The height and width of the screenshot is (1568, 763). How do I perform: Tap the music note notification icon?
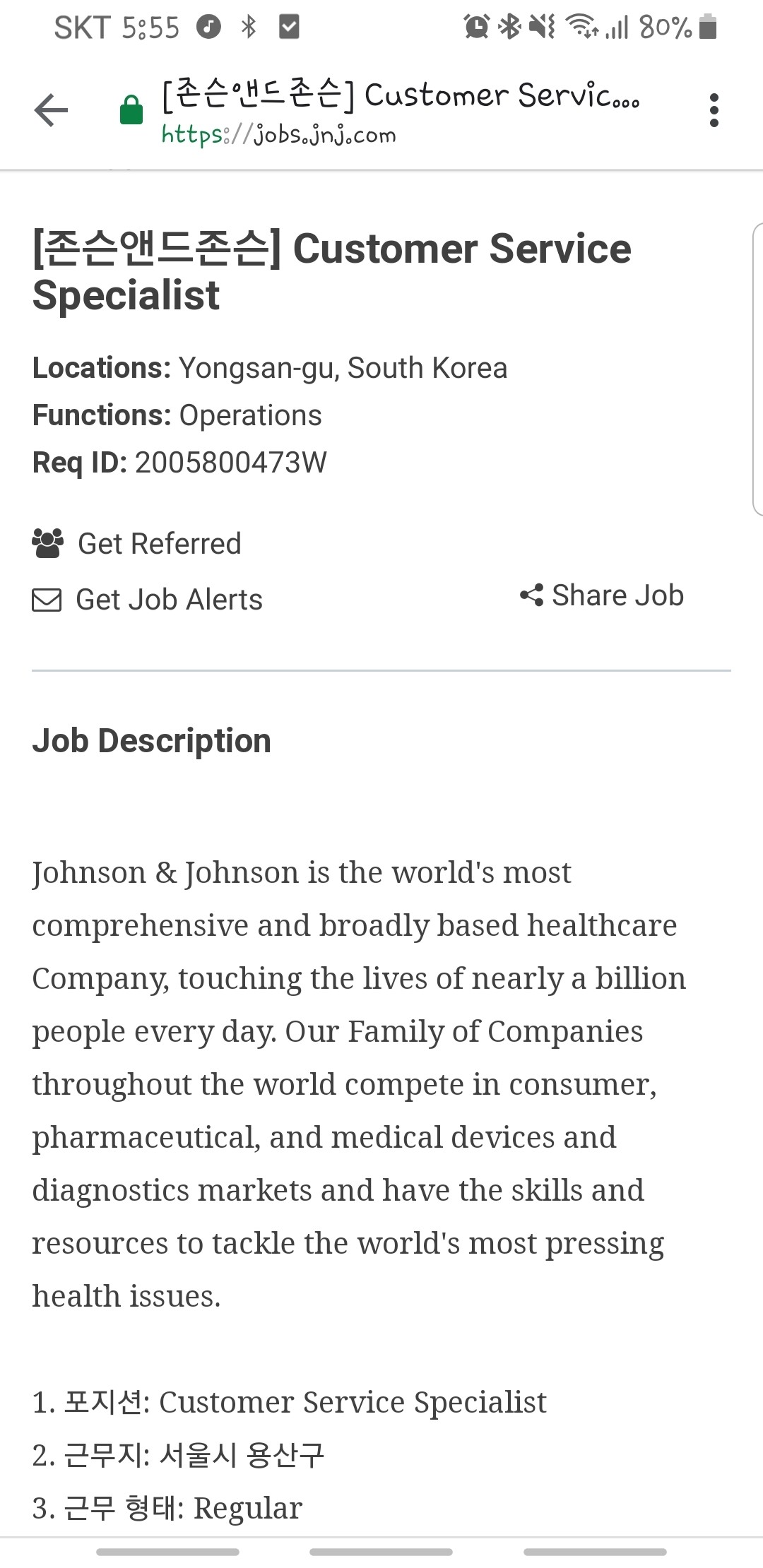tap(208, 28)
